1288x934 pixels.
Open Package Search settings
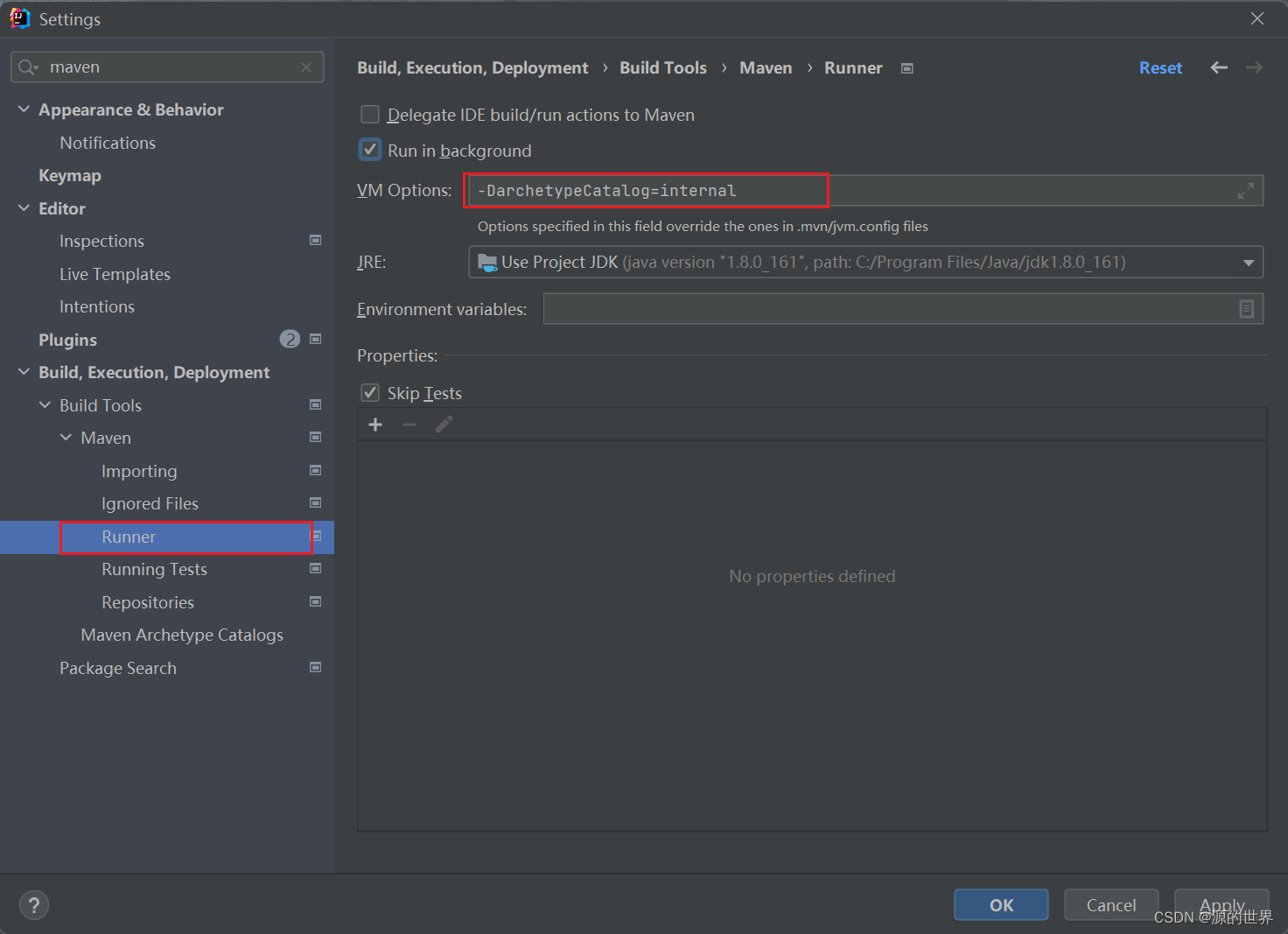click(118, 668)
